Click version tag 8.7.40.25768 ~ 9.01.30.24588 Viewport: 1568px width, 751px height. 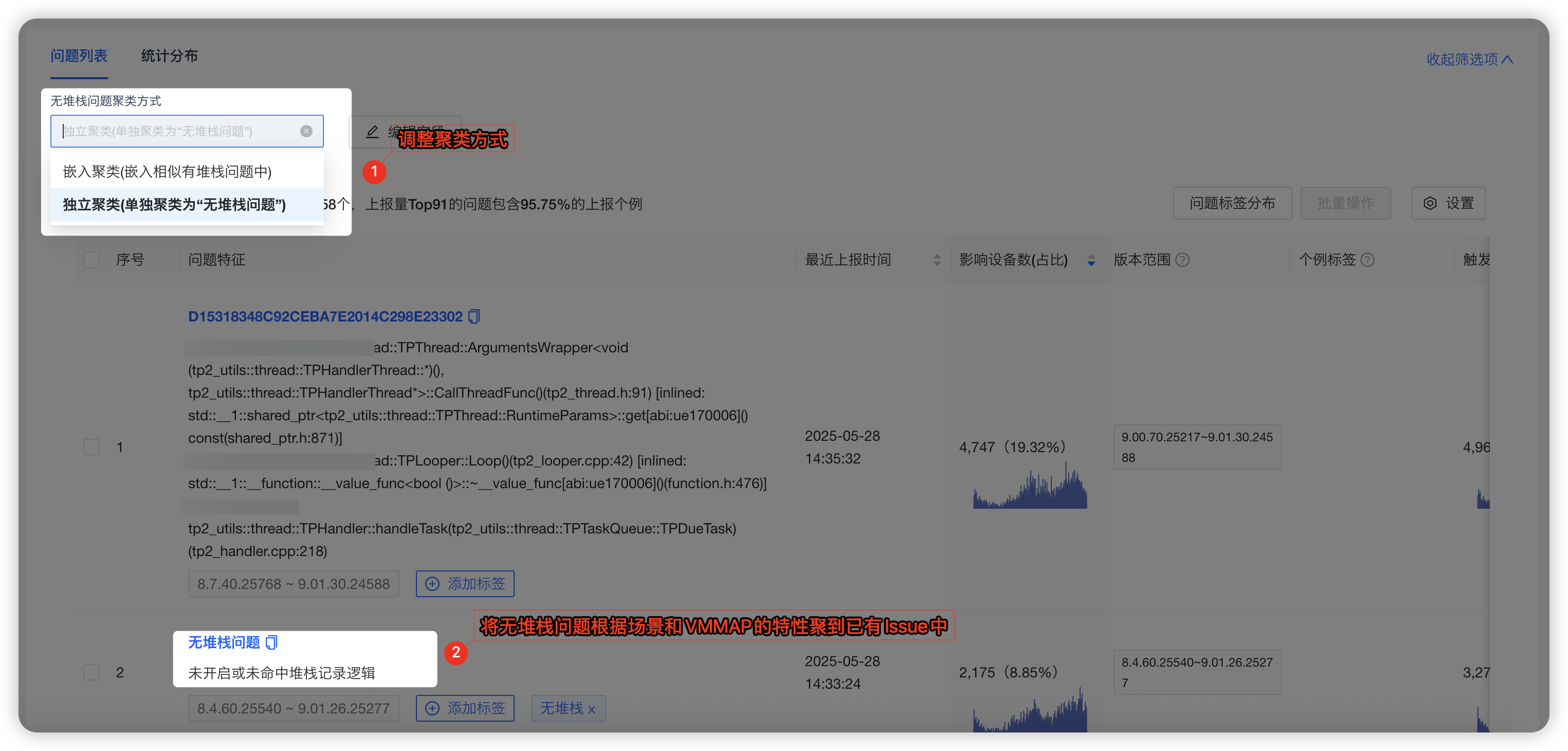pos(294,583)
